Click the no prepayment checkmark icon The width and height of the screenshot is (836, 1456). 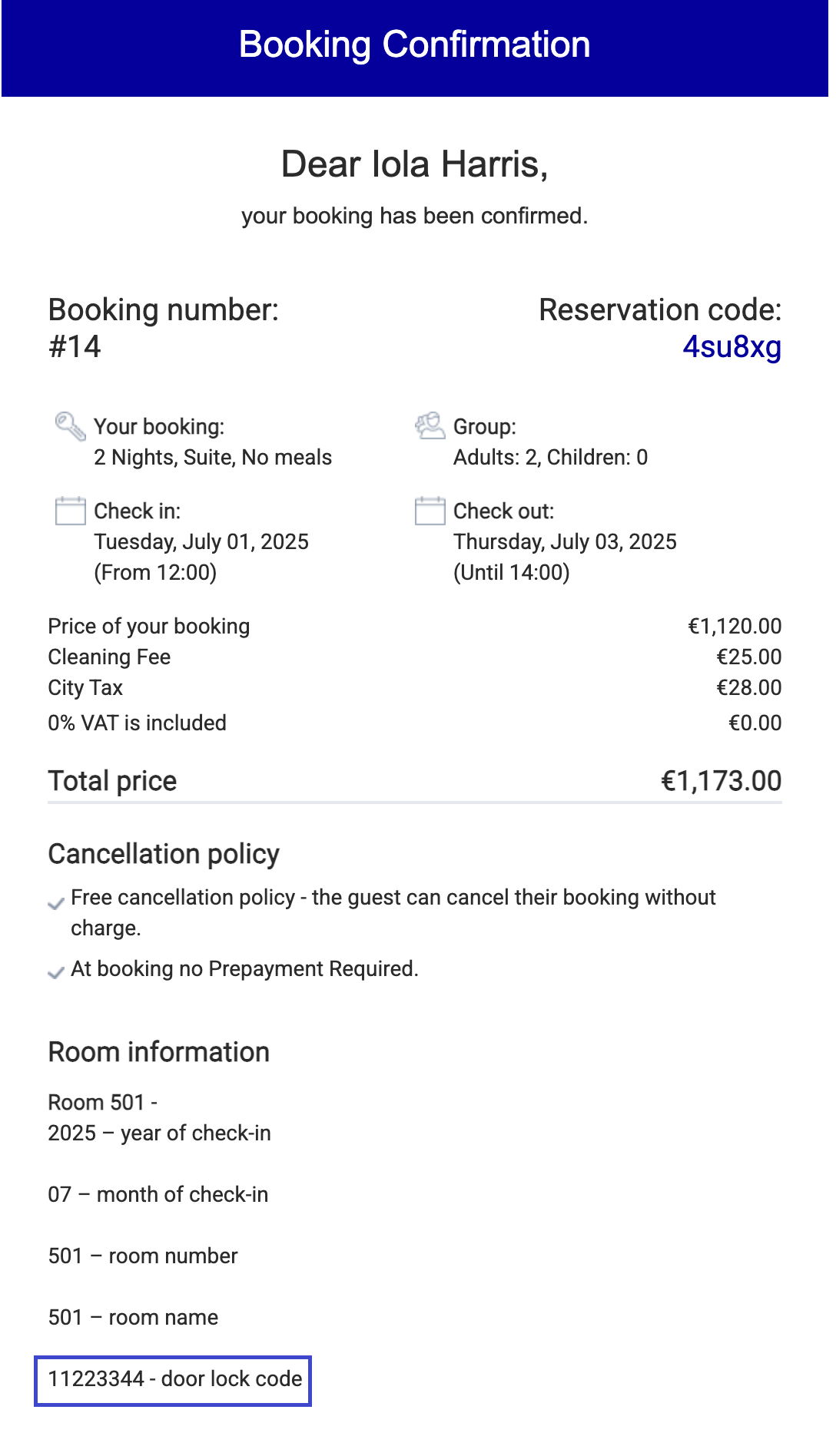55,974
